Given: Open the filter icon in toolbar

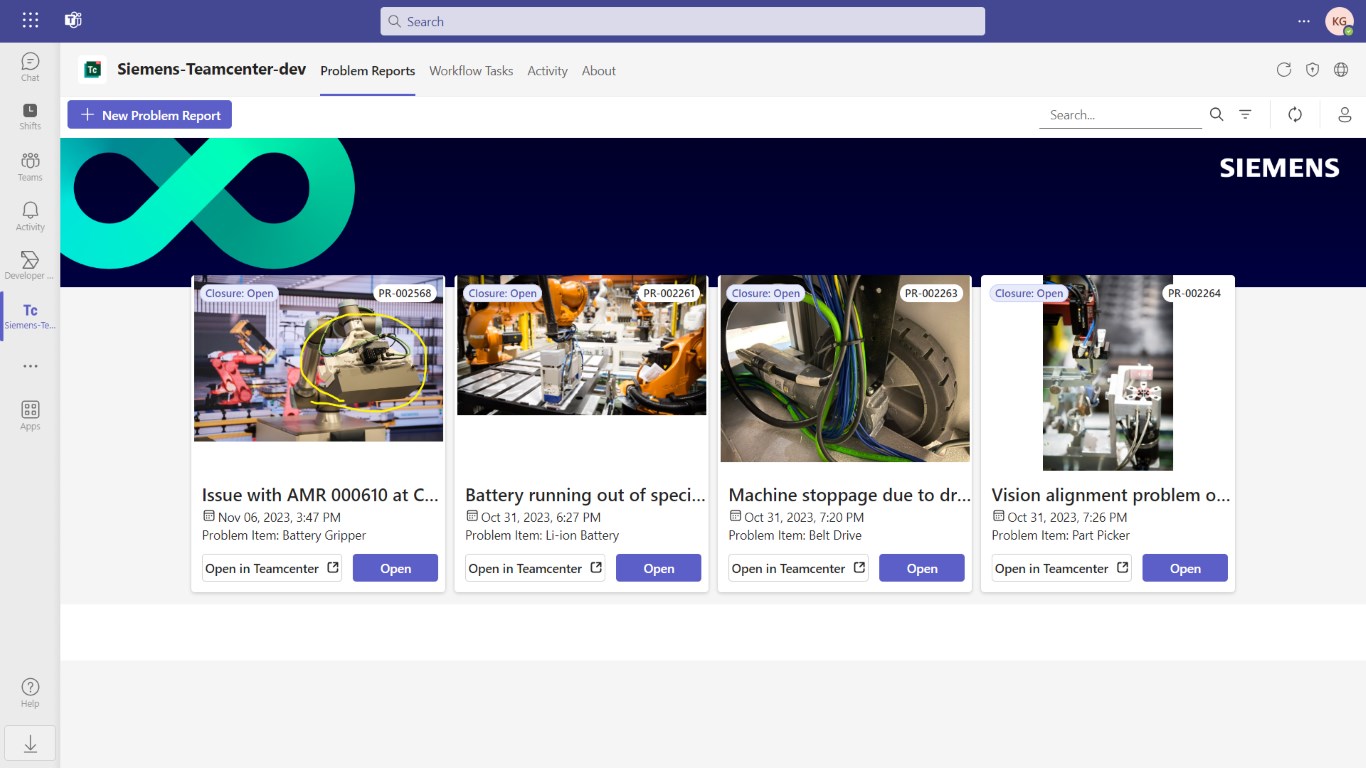Looking at the screenshot, I should point(1245,115).
